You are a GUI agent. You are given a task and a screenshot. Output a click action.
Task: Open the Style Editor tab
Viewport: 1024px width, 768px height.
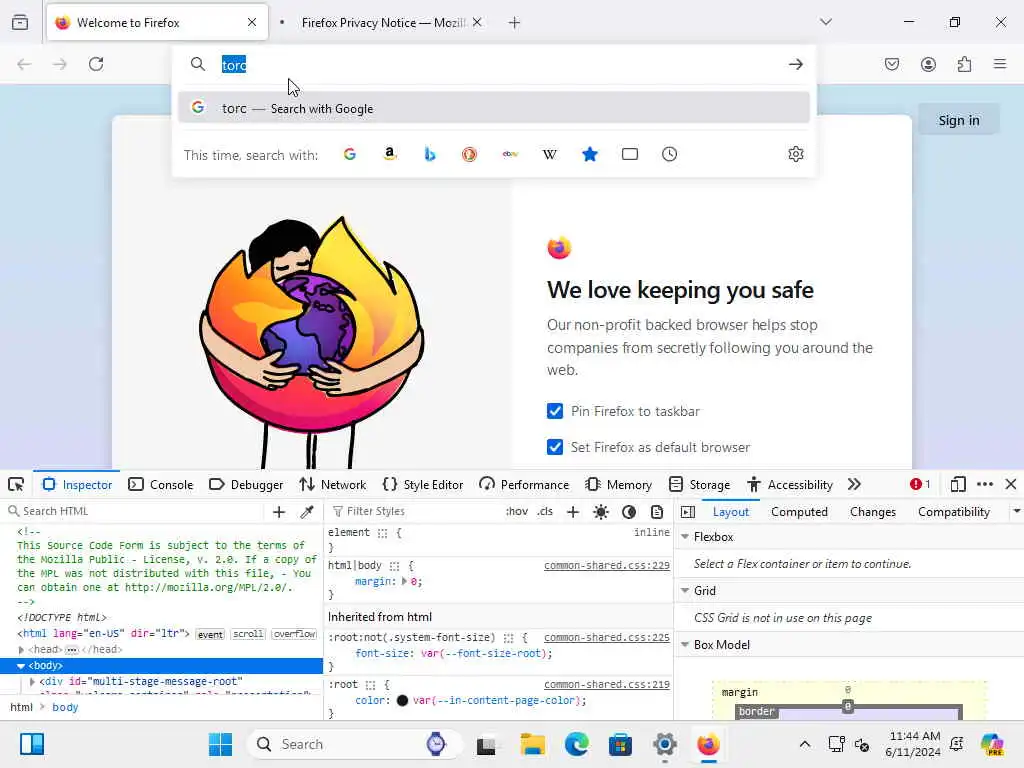[x=423, y=485]
